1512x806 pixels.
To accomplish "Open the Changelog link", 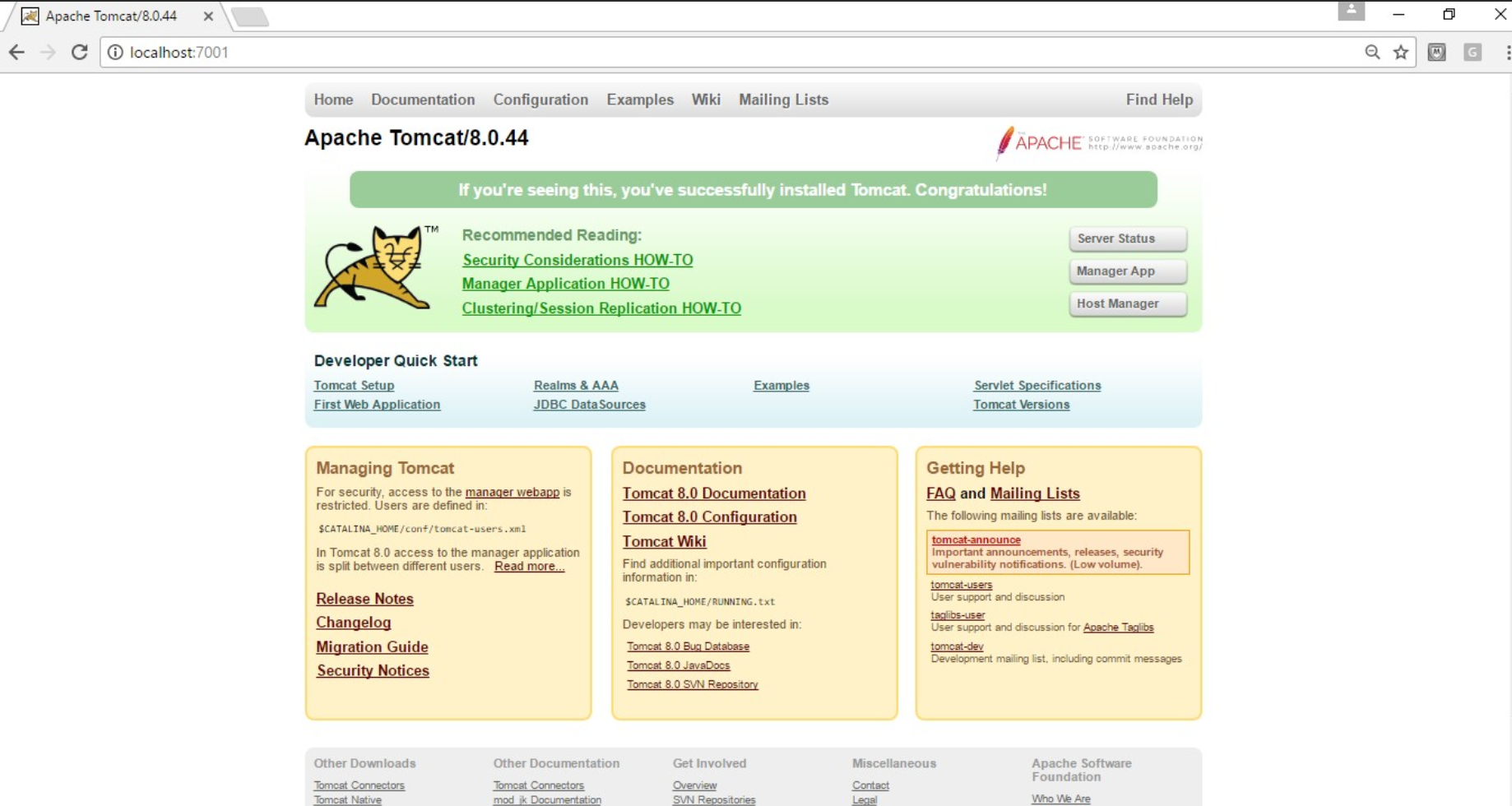I will (354, 623).
